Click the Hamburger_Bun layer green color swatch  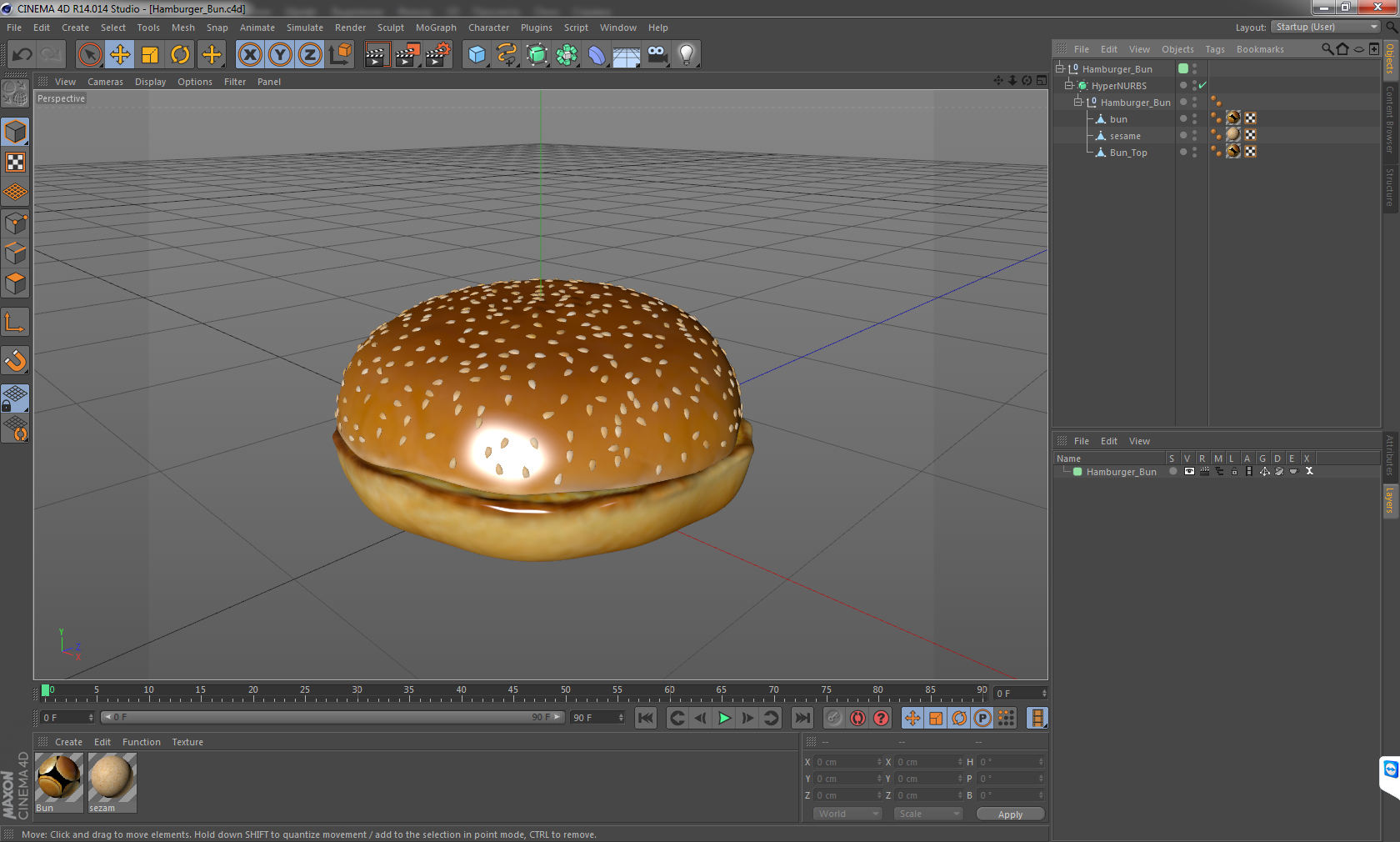(1077, 472)
